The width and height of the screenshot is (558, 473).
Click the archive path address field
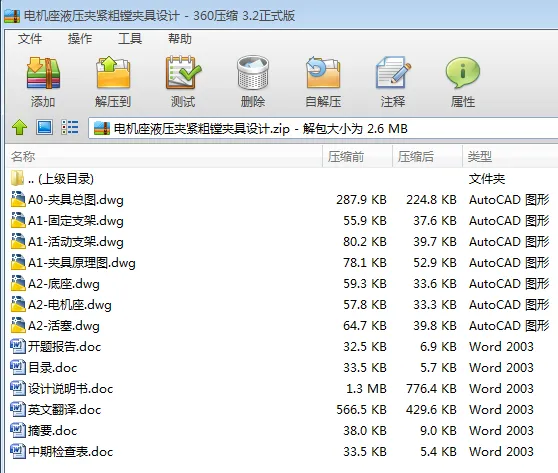tap(323, 128)
